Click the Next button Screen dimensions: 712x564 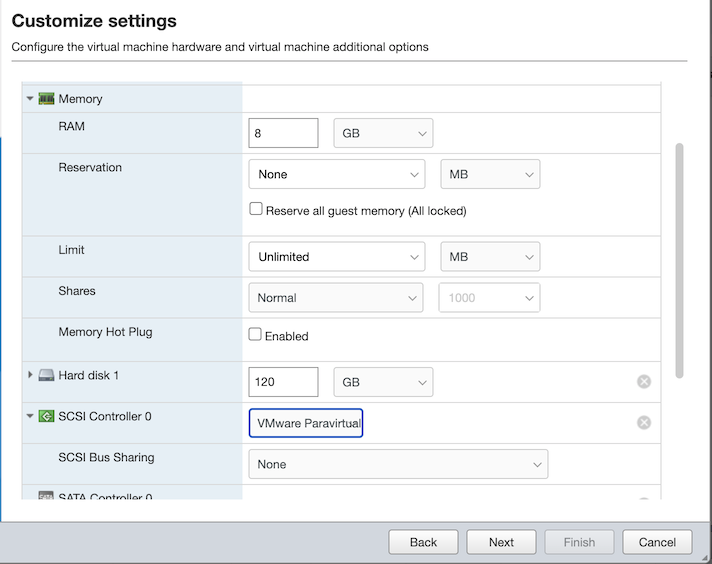501,542
